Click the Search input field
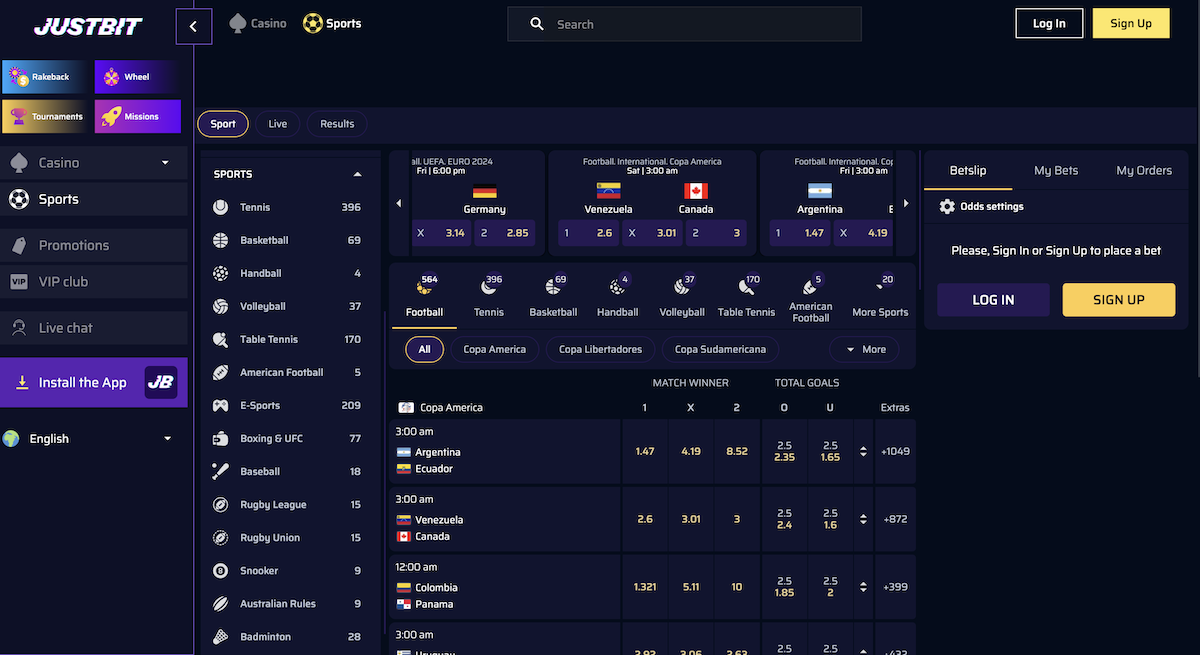The height and width of the screenshot is (655, 1200). tap(685, 24)
